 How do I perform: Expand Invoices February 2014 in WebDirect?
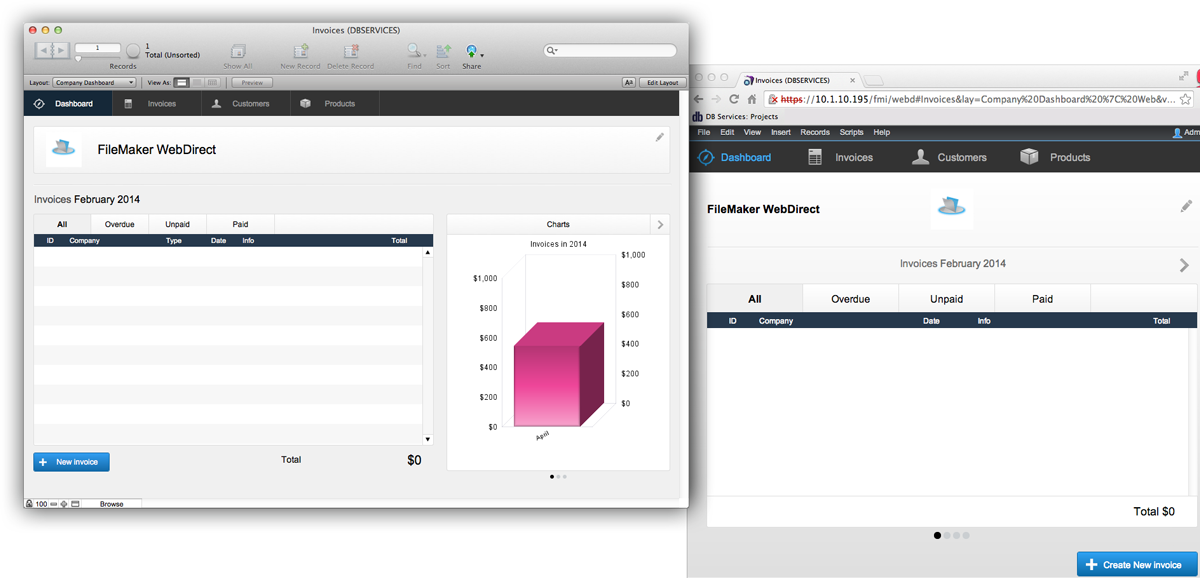click(x=1184, y=264)
